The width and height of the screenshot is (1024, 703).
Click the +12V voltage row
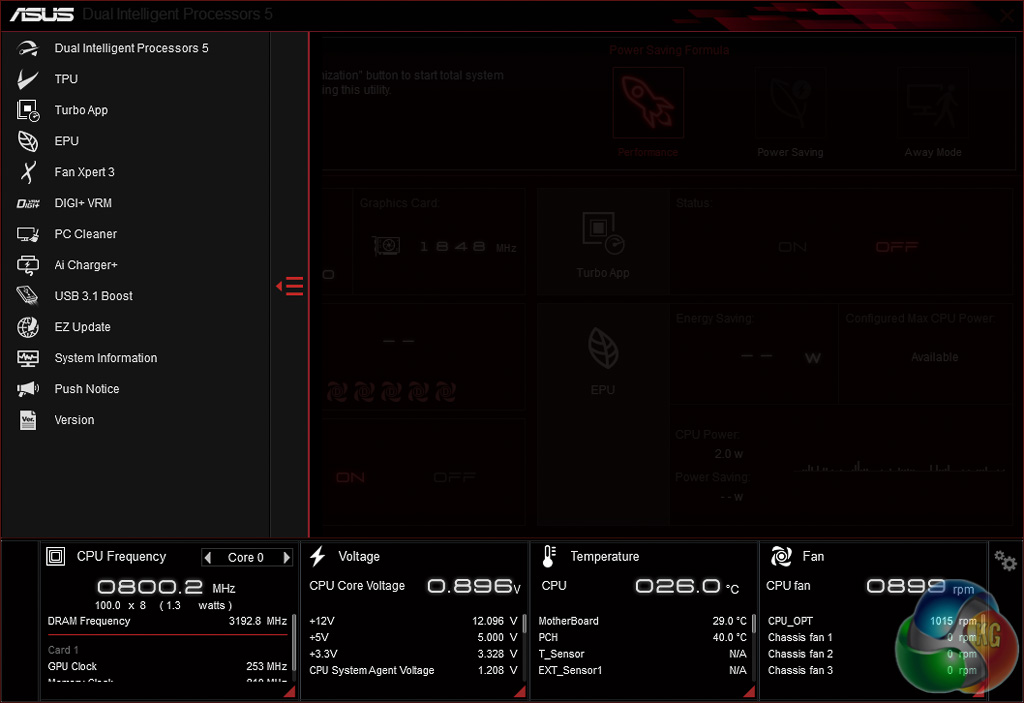coord(413,621)
